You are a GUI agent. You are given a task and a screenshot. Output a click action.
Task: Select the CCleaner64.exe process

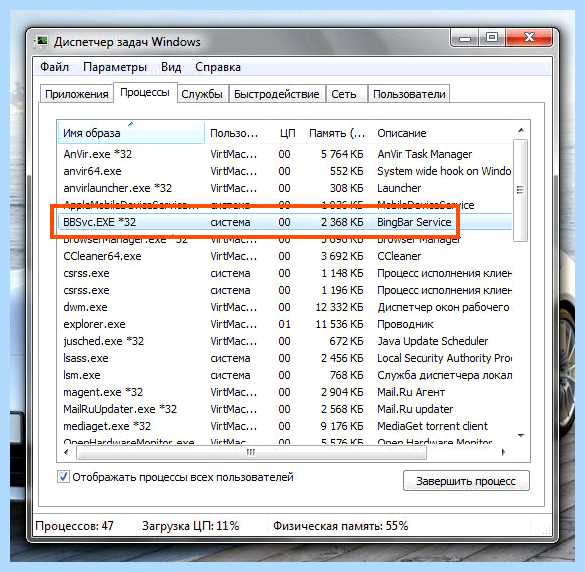(285, 256)
